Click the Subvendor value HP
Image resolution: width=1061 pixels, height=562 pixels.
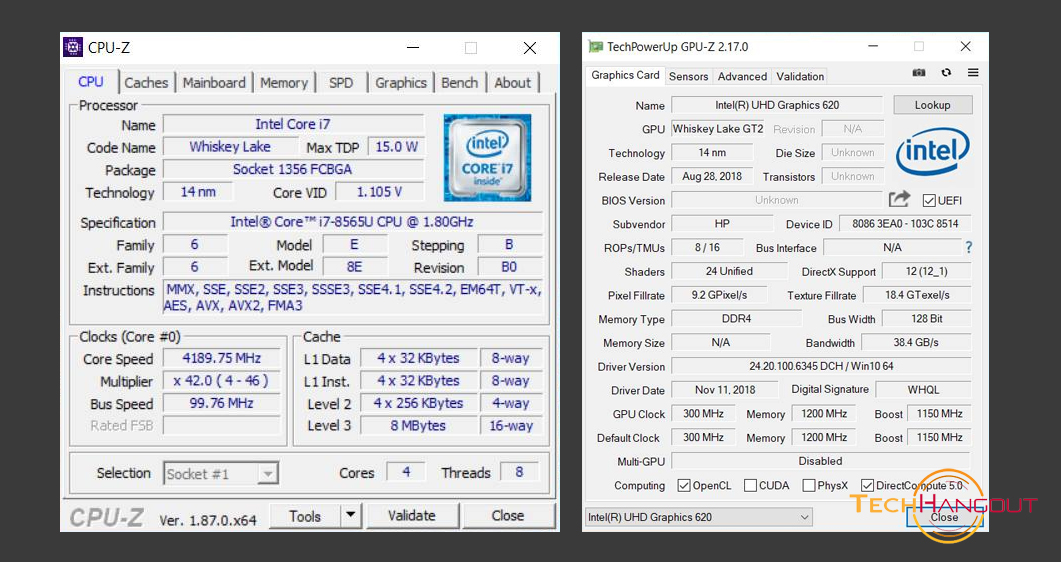coord(722,224)
